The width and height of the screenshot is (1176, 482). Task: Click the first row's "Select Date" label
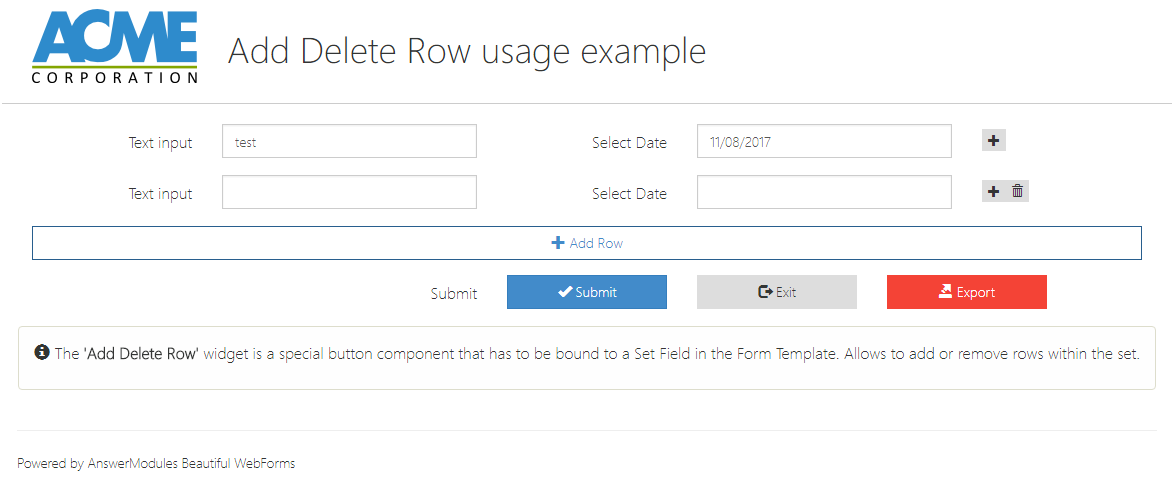pos(629,143)
